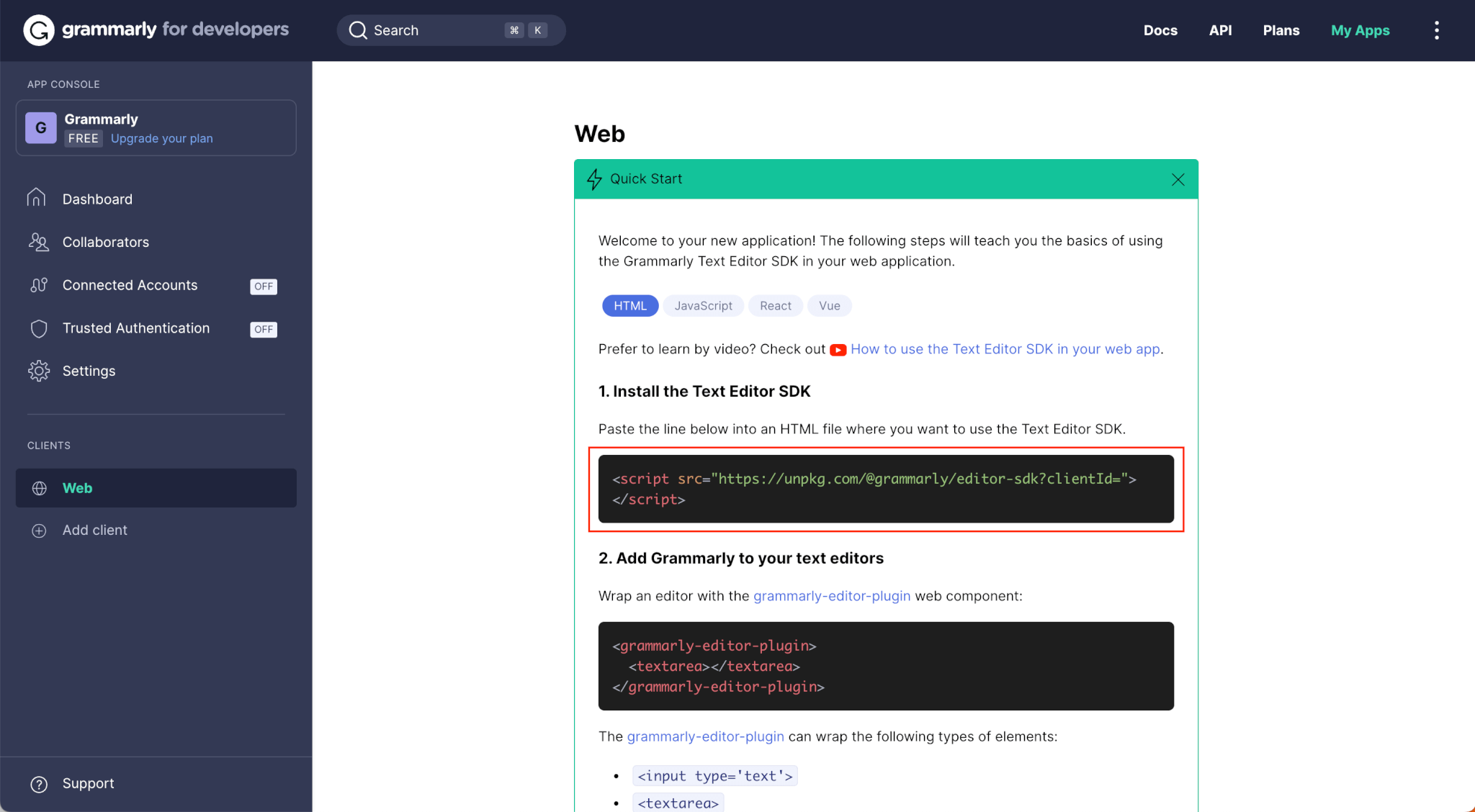Switch to the Vue tab
Viewport: 1475px width, 812px height.
tap(830, 306)
